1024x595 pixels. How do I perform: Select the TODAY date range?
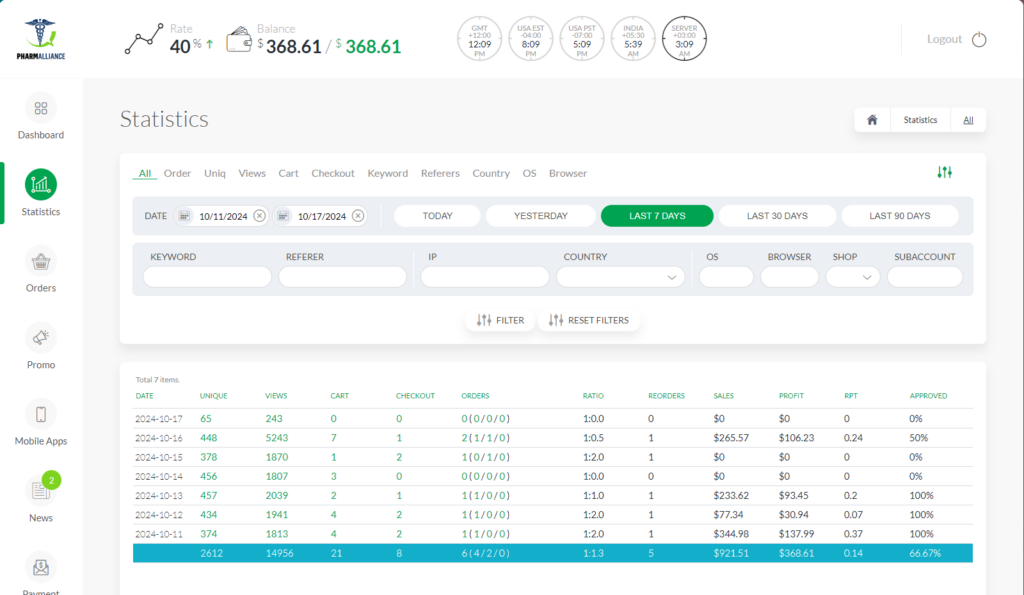tap(438, 216)
